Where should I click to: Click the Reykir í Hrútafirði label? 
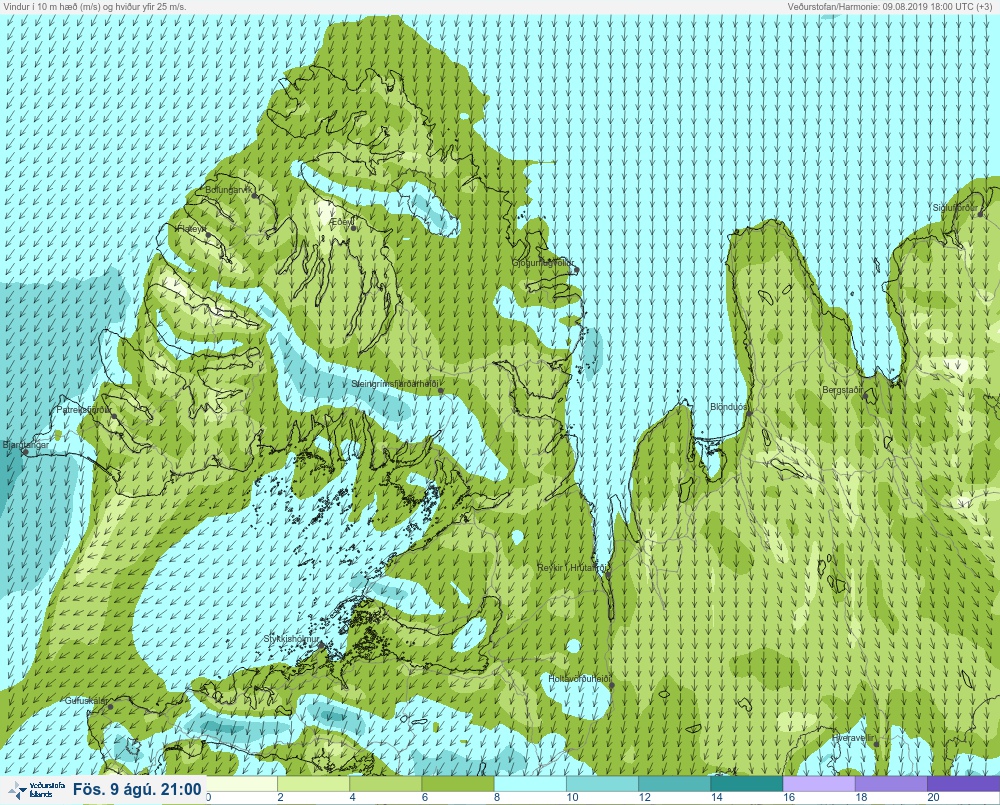click(x=573, y=568)
